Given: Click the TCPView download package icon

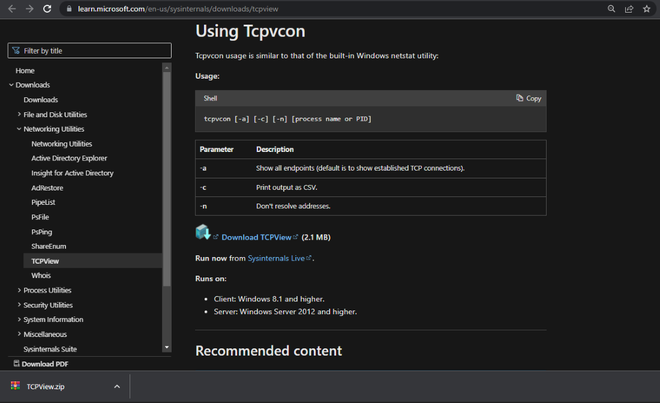Looking at the screenshot, I should click(203, 233).
